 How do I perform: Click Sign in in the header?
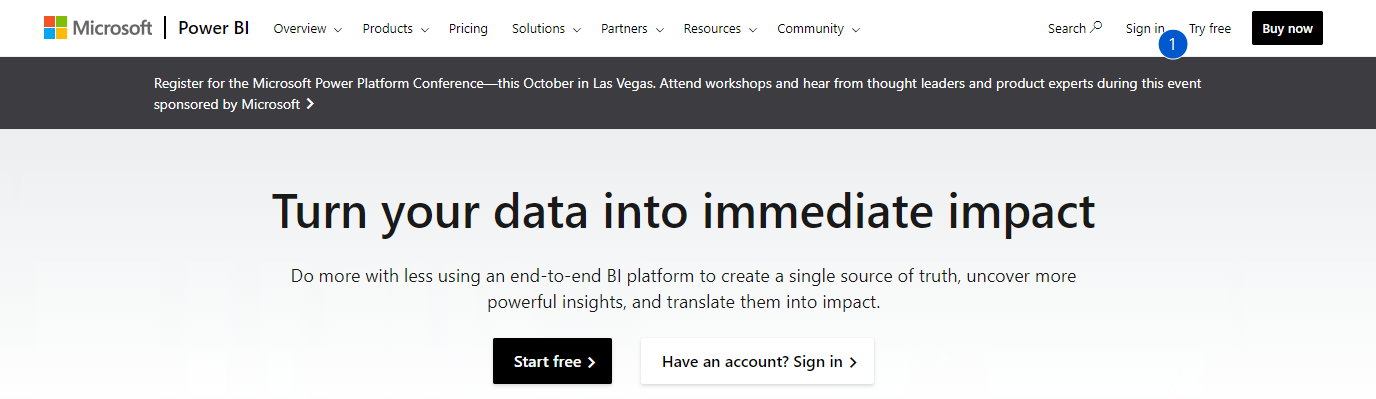(x=1145, y=28)
